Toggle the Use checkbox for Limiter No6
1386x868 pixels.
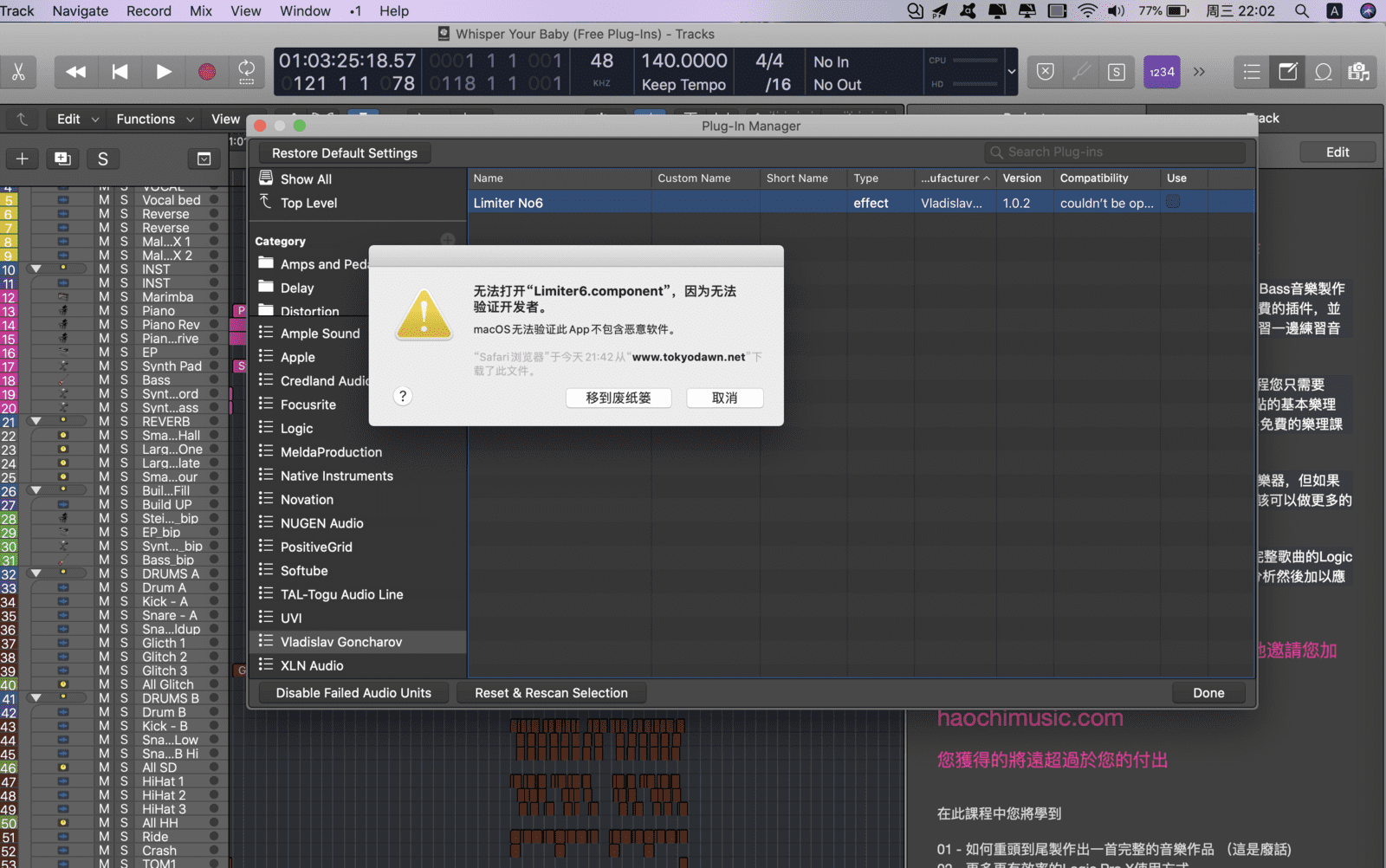1173,202
